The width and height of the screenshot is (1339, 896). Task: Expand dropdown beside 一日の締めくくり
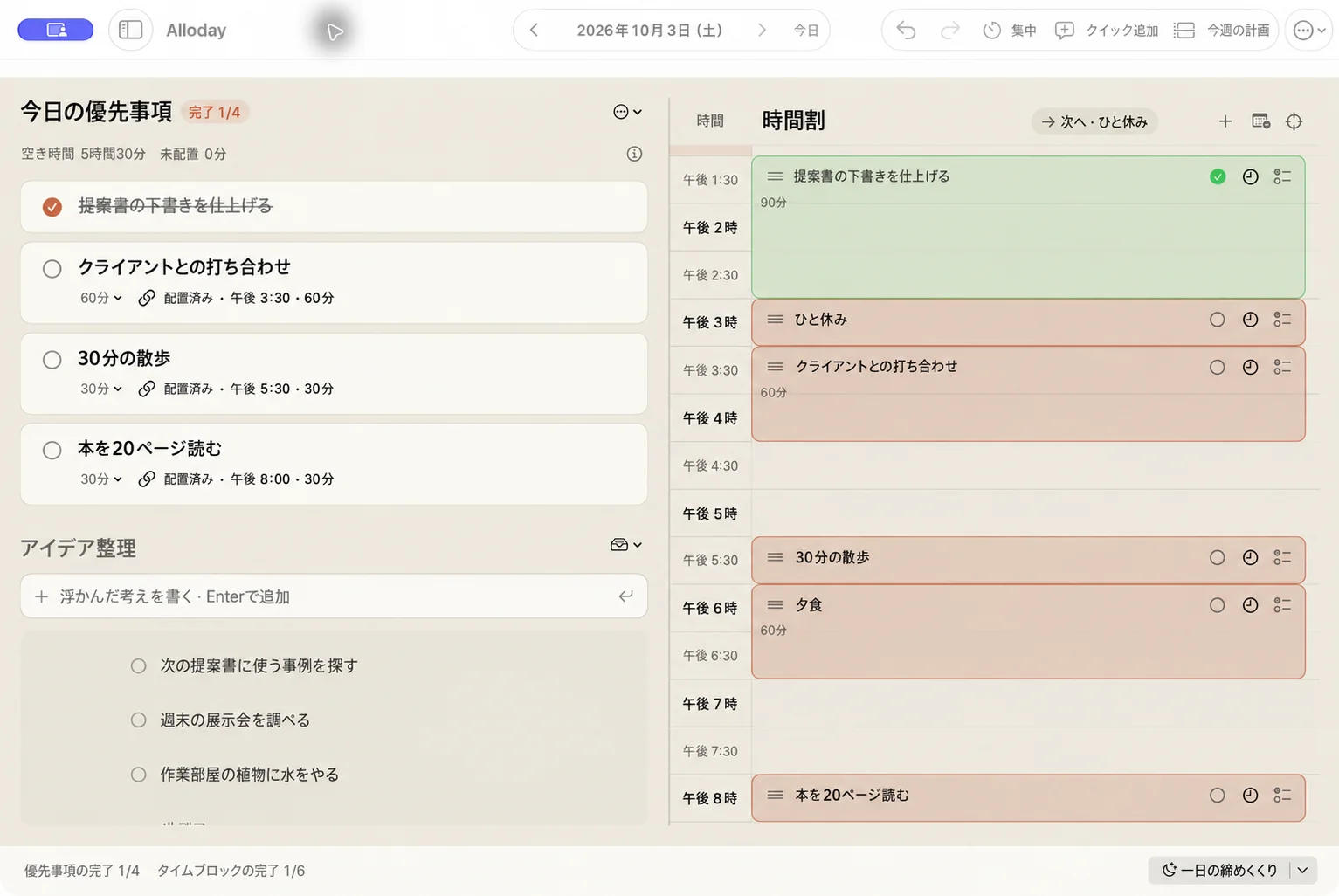click(1303, 870)
